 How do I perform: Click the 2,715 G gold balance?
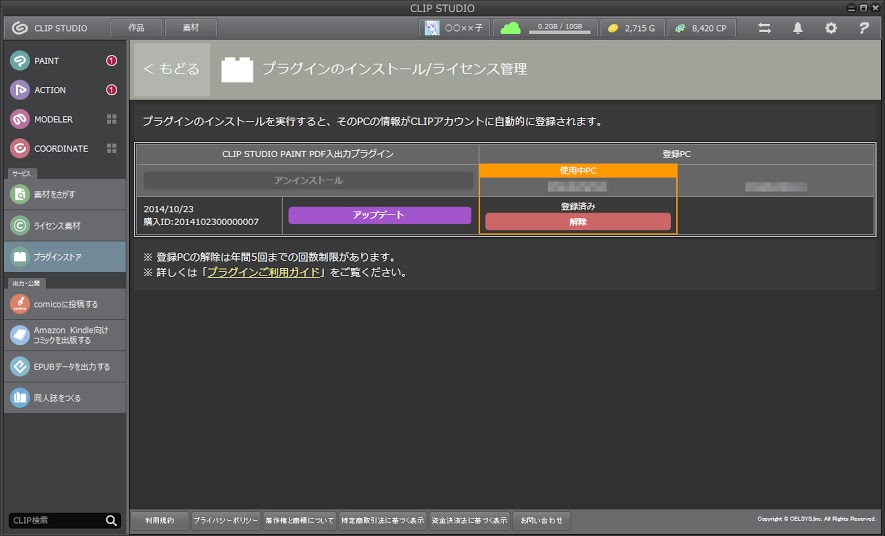[x=632, y=28]
